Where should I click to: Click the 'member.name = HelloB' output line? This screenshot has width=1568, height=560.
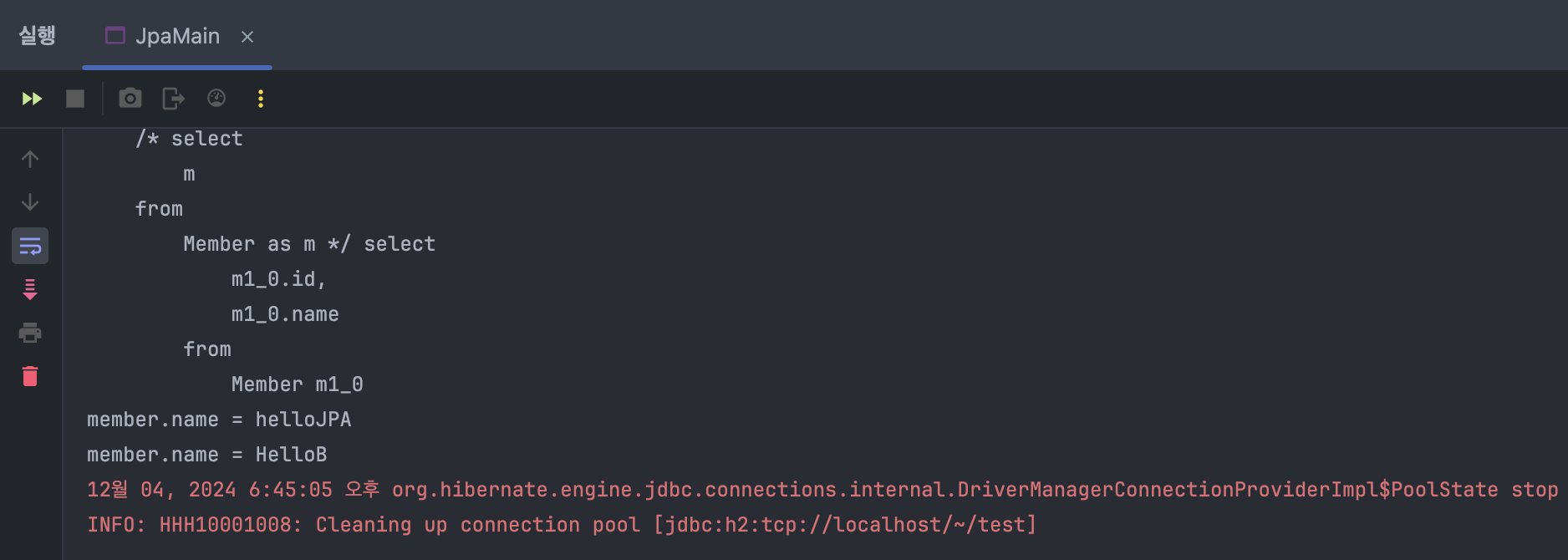[207, 455]
